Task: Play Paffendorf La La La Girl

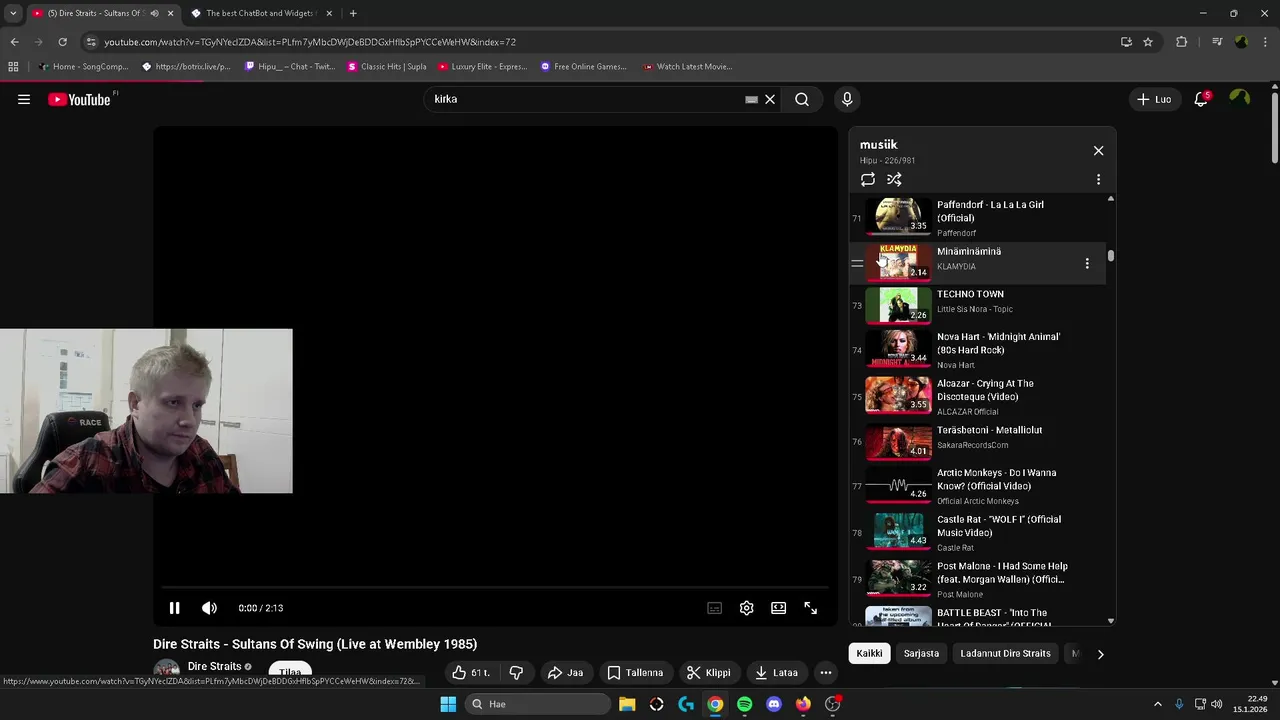Action: [978, 218]
